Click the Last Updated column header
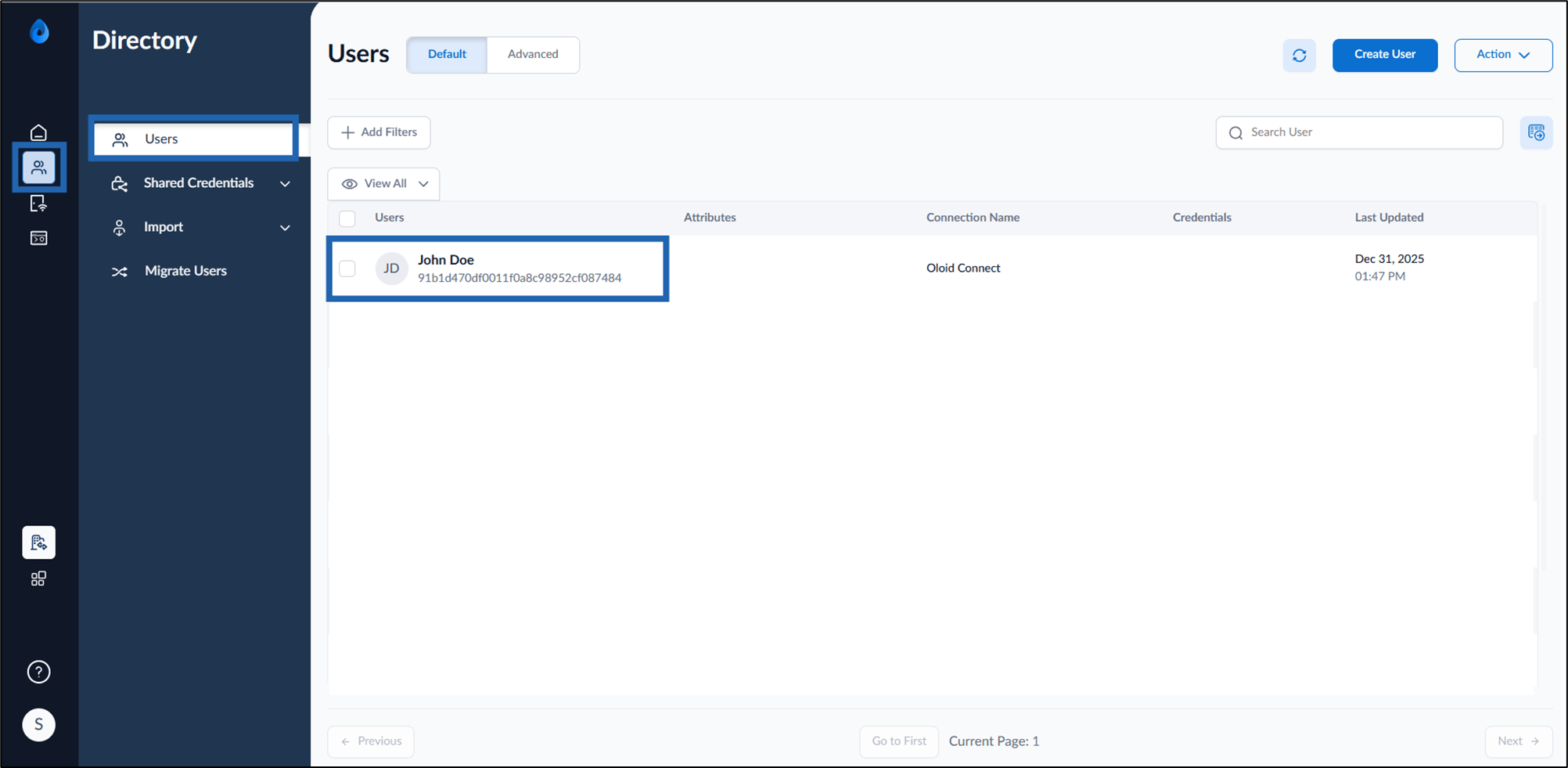This screenshot has height=768, width=1568. (1389, 218)
